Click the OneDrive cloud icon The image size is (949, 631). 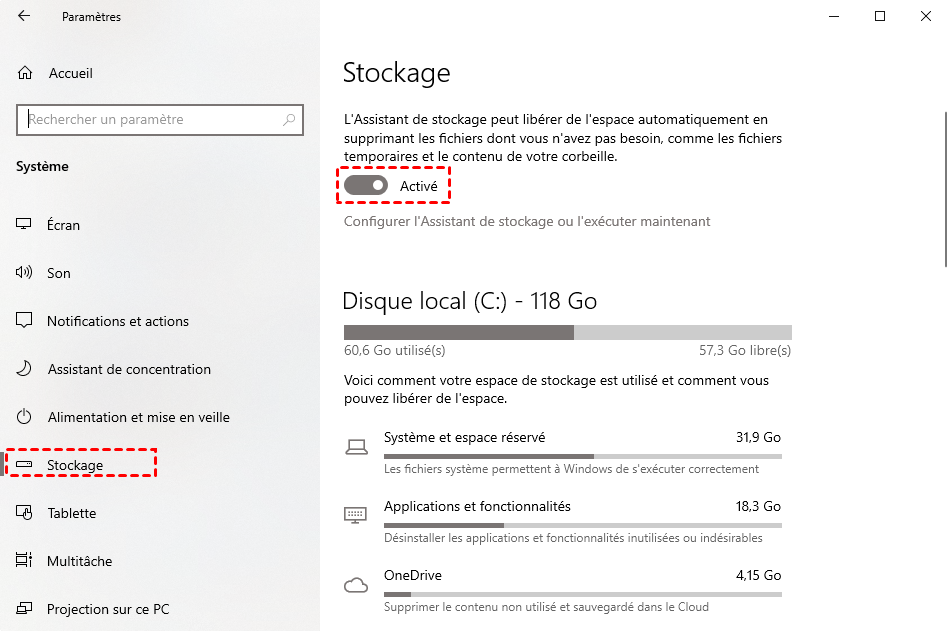355,584
